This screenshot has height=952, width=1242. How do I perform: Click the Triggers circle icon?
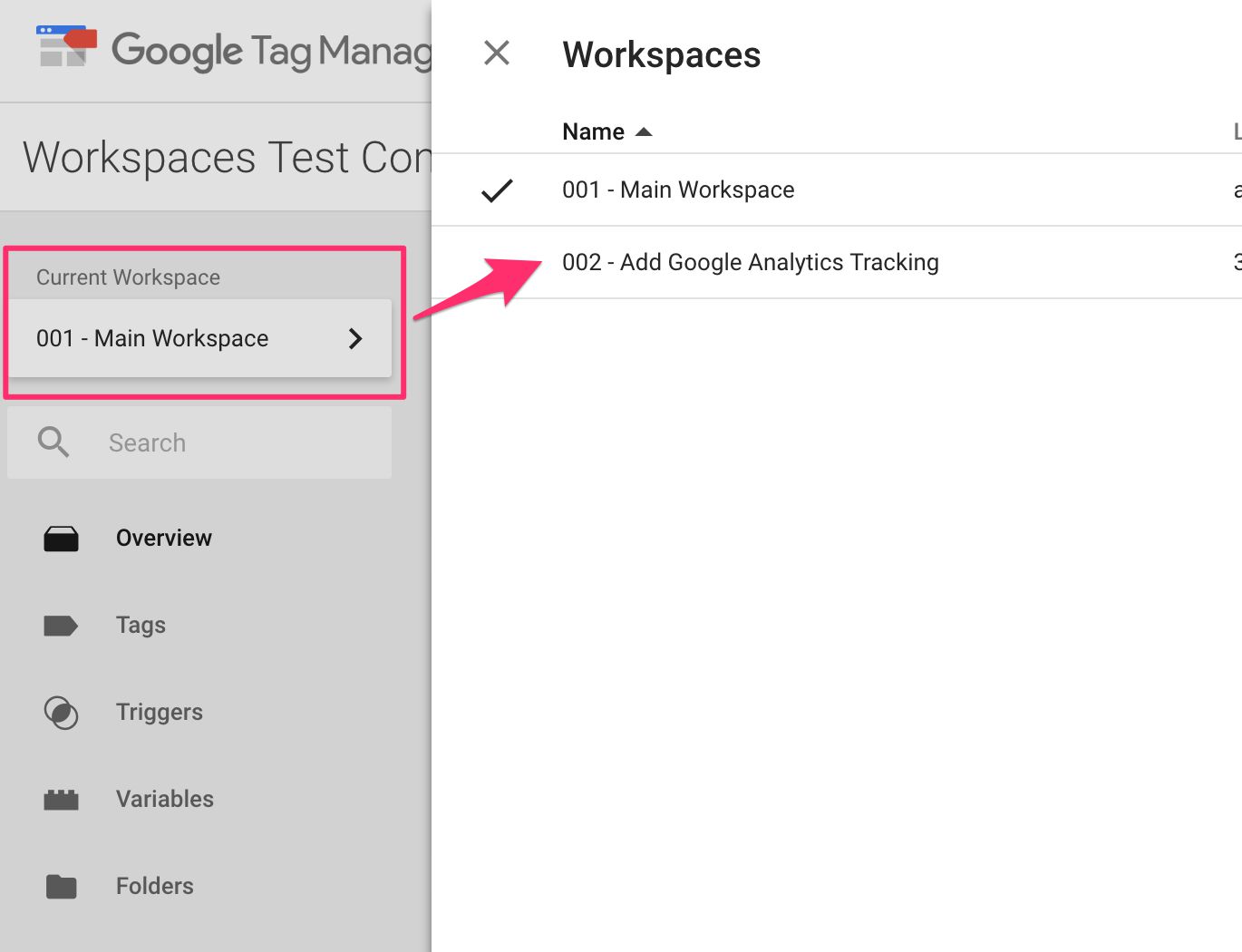click(x=61, y=713)
